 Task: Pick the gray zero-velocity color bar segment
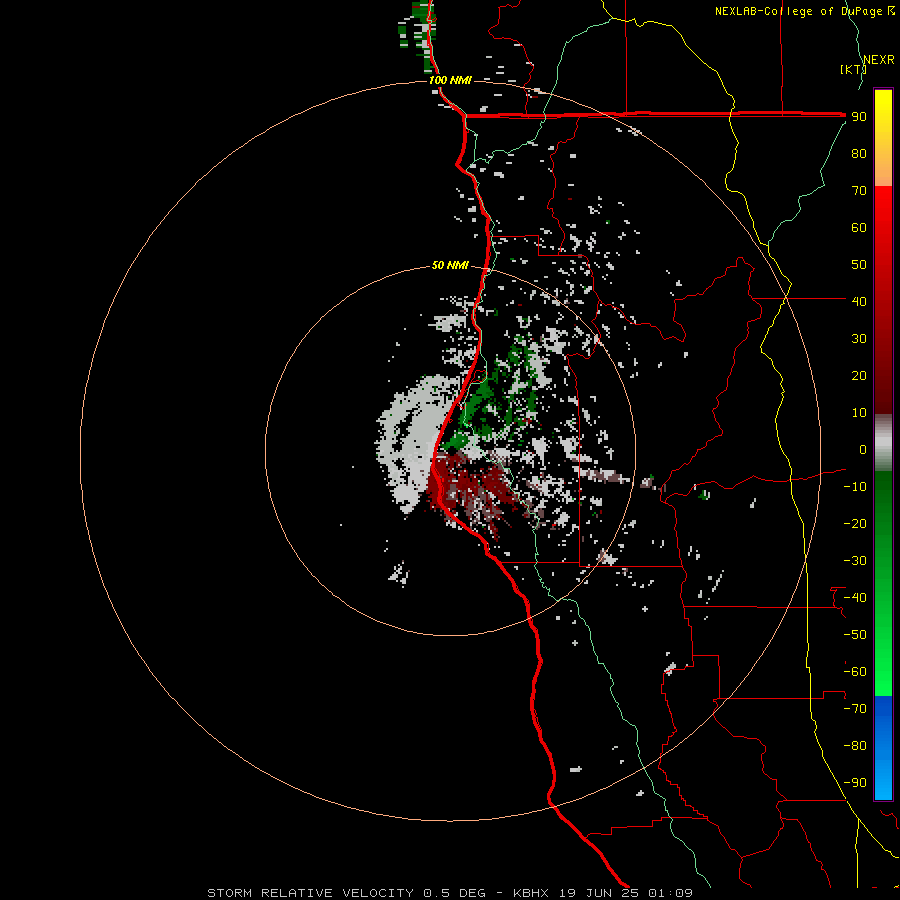(x=883, y=443)
